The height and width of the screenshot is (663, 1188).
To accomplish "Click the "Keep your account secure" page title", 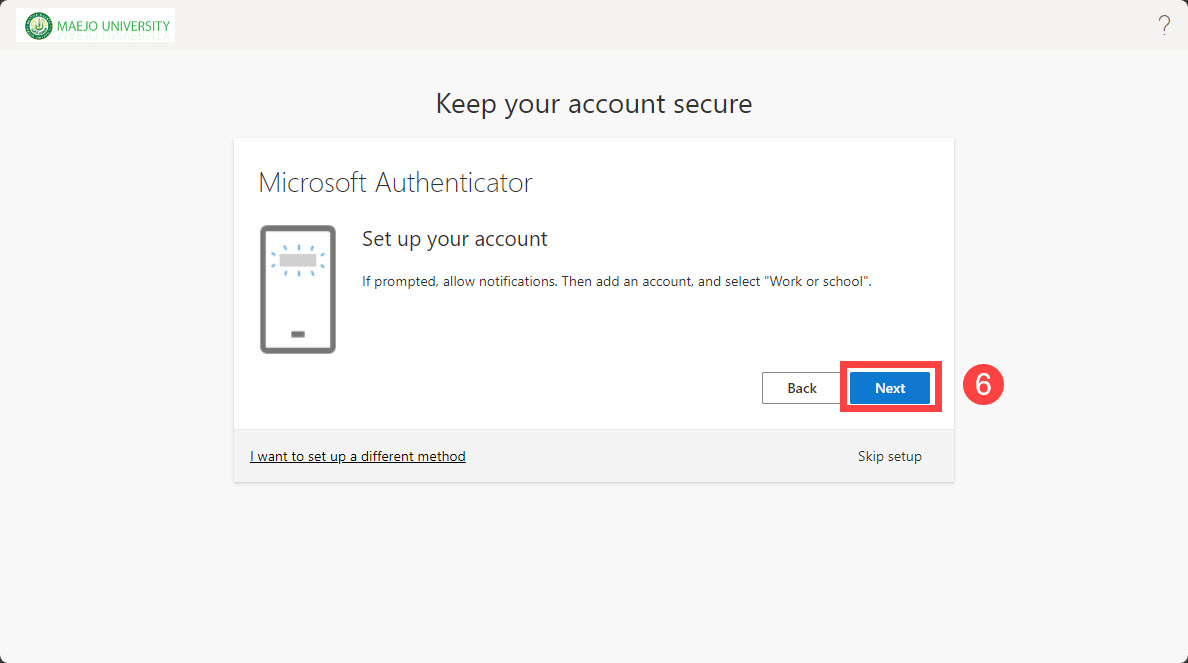I will 593,104.
